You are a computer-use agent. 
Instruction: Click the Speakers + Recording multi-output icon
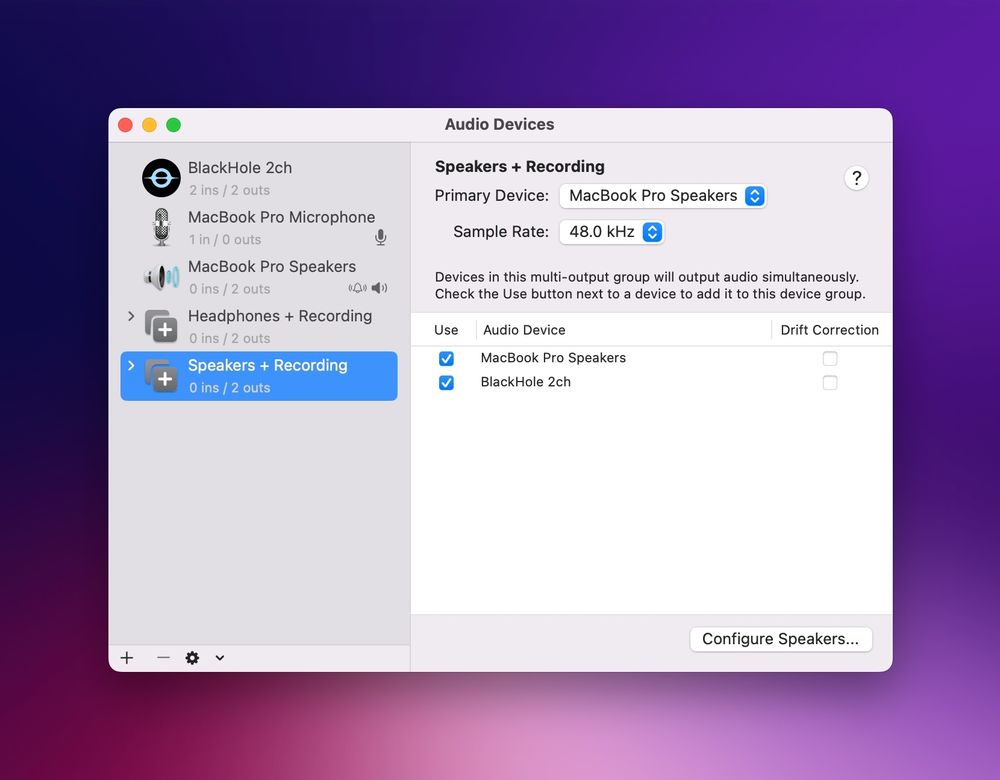pyautogui.click(x=161, y=376)
